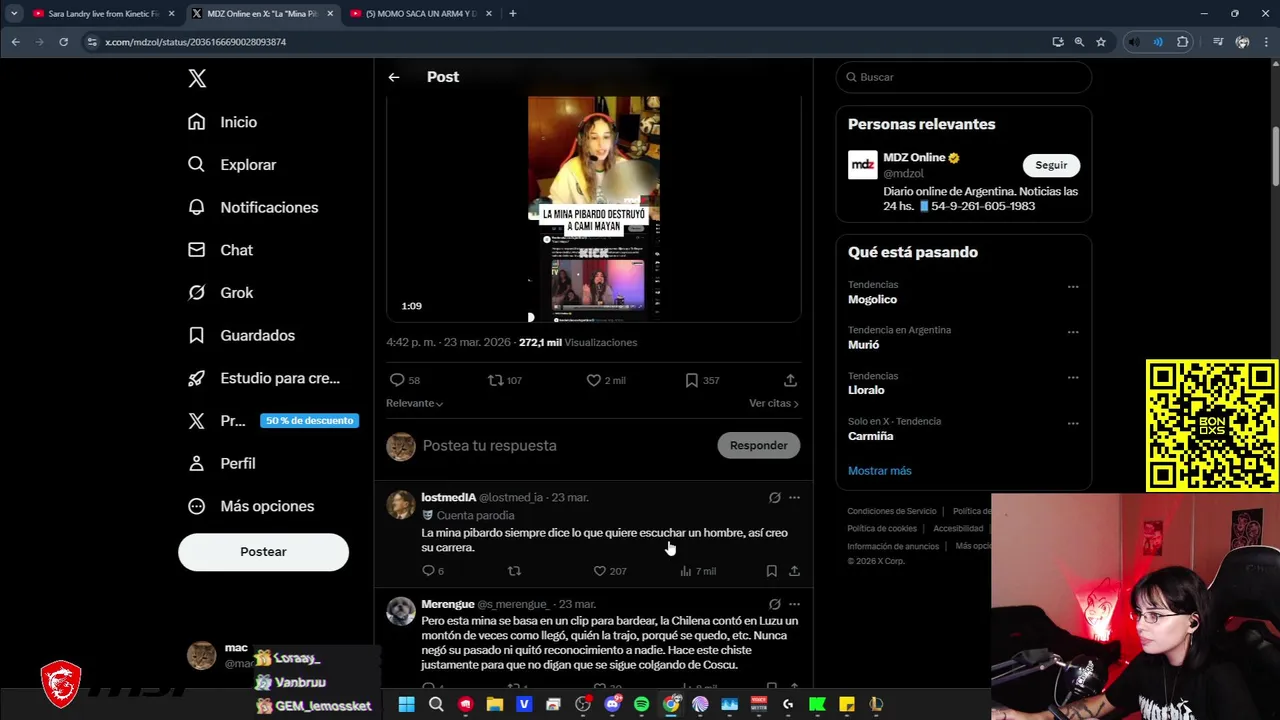1280x720 pixels.
Task: Reload the page in the browser
Action: 63,42
